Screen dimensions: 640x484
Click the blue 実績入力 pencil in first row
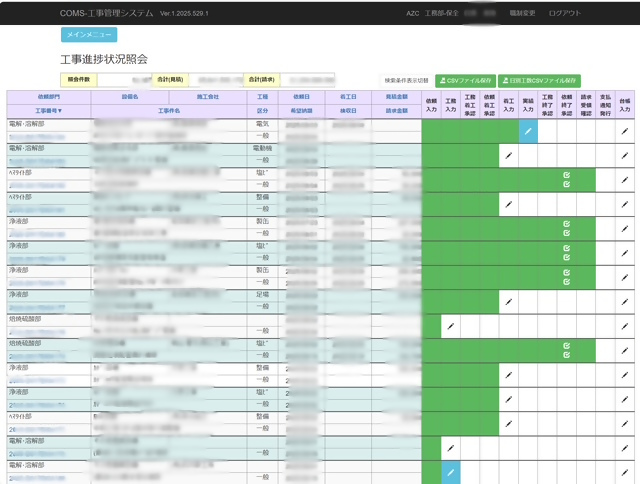527,131
